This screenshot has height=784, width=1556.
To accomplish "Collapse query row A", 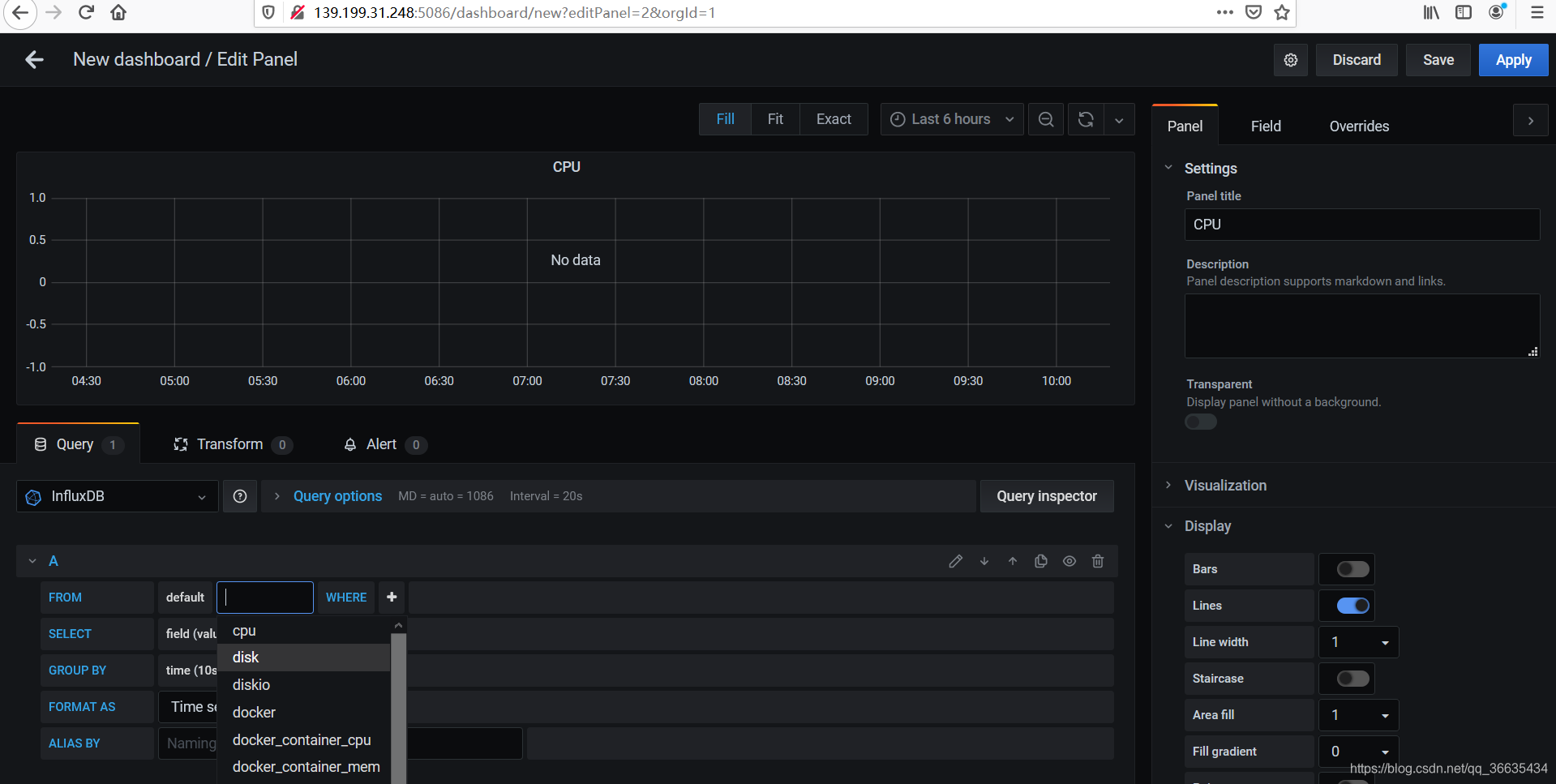I will pyautogui.click(x=32, y=561).
